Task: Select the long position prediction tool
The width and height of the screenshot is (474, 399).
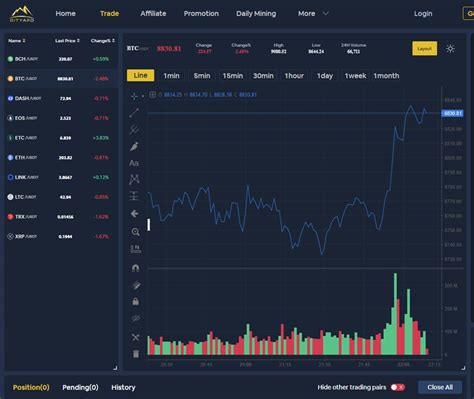Action: (x=134, y=196)
